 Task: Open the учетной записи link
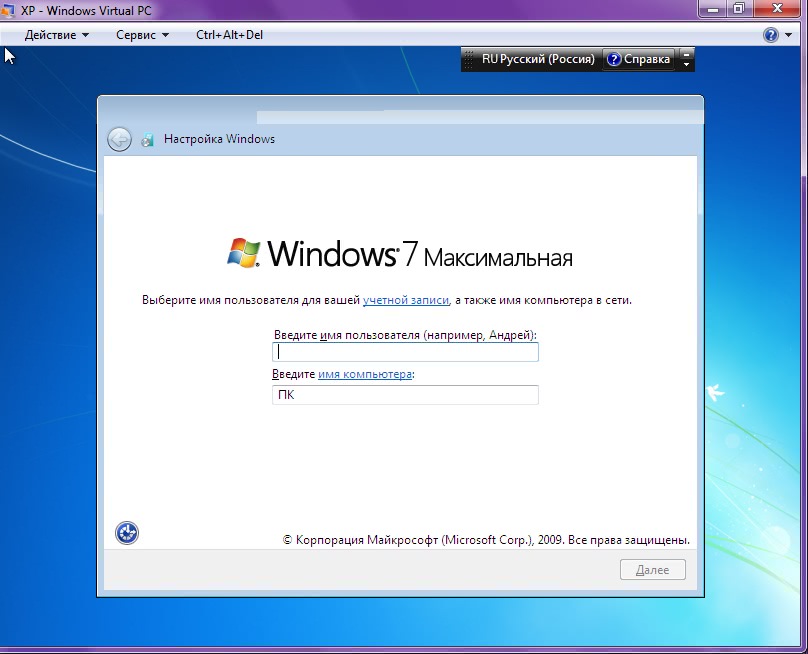[x=406, y=300]
